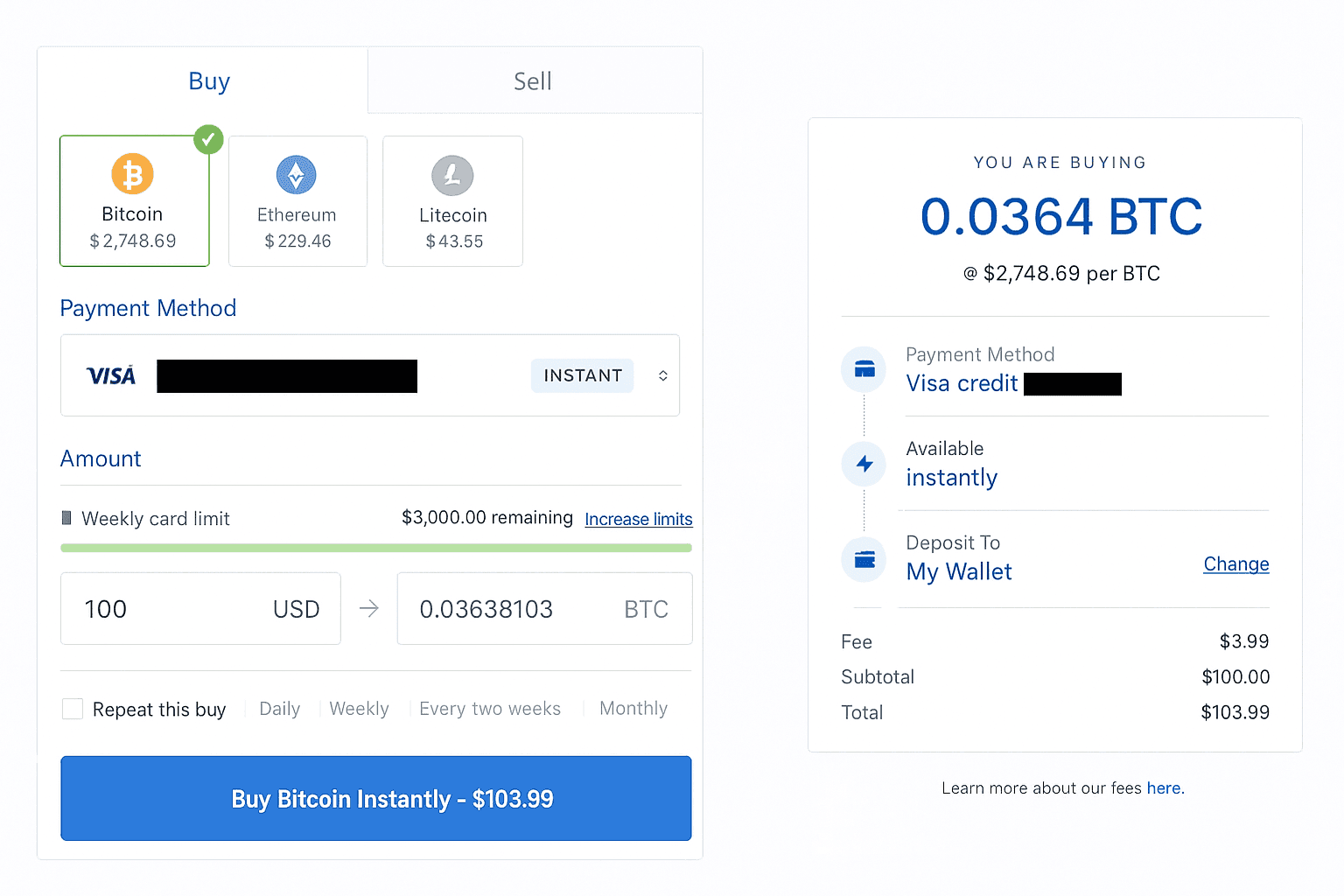The image size is (1344, 896).
Task: Click the green checkmark badge on Bitcoin
Action: coord(208,139)
